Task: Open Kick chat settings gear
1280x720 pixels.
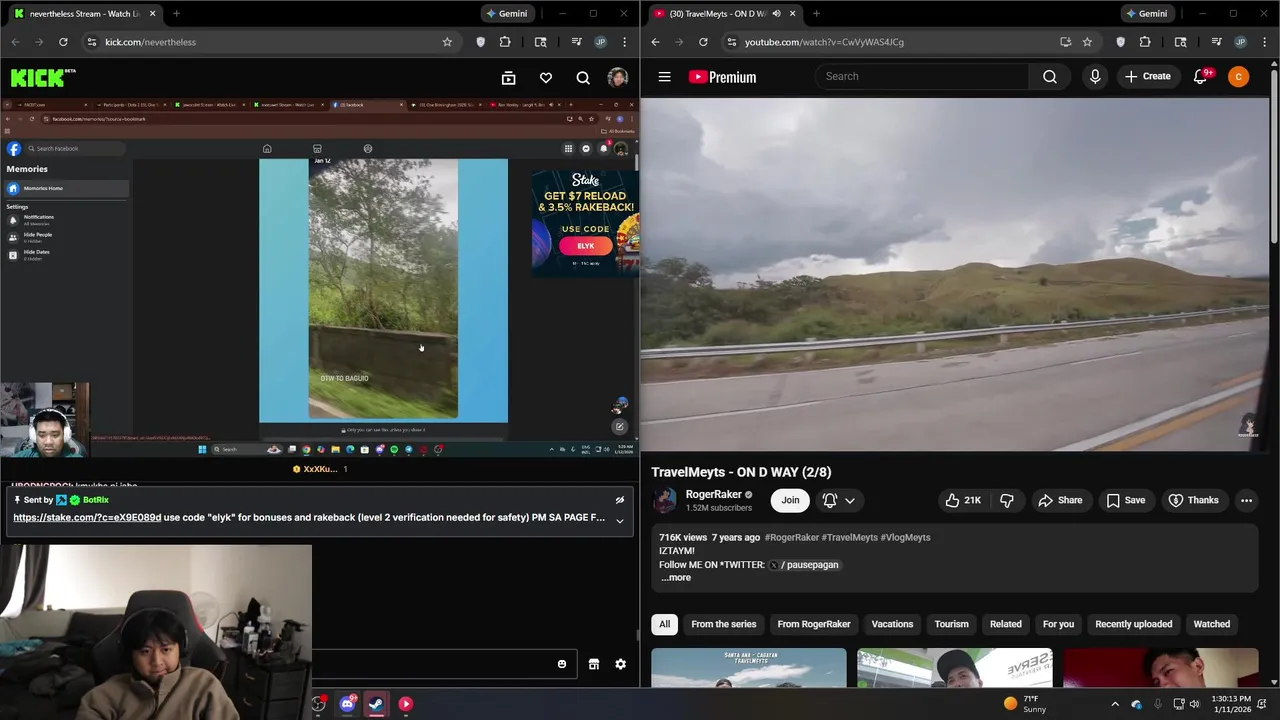Action: point(620,664)
